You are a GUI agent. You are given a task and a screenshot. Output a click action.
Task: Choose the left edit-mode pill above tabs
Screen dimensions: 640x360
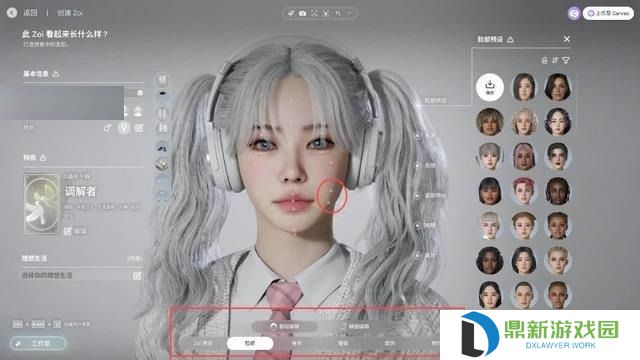tap(284, 326)
